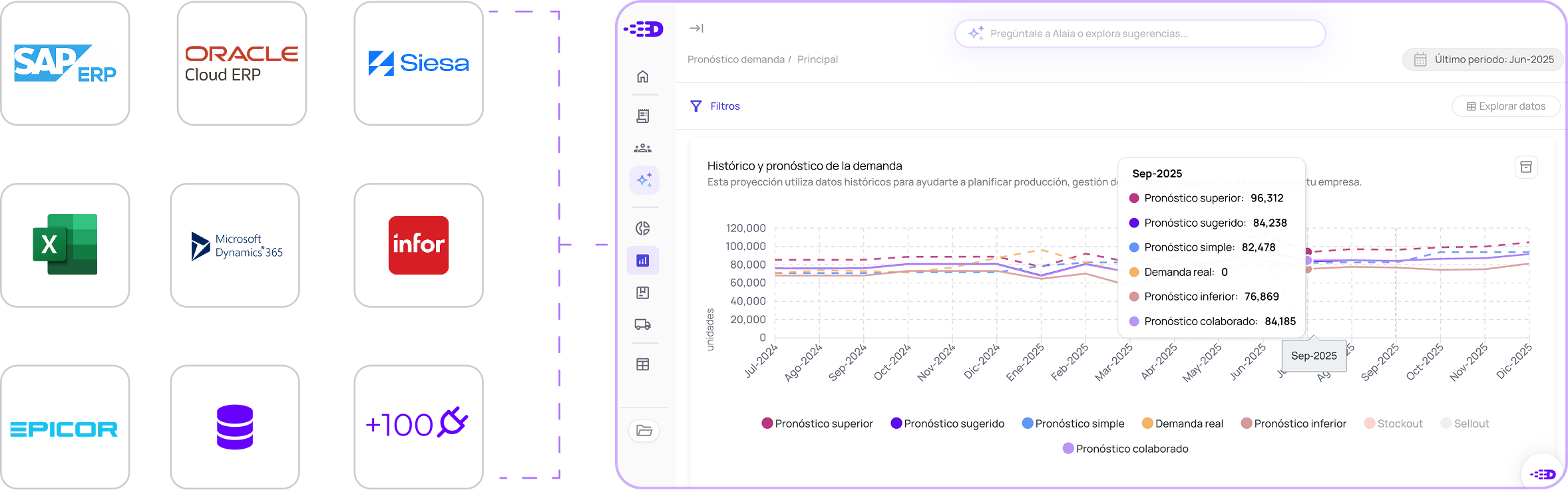Open the +100 integrations card
The height and width of the screenshot is (490, 1568).
pos(419,427)
